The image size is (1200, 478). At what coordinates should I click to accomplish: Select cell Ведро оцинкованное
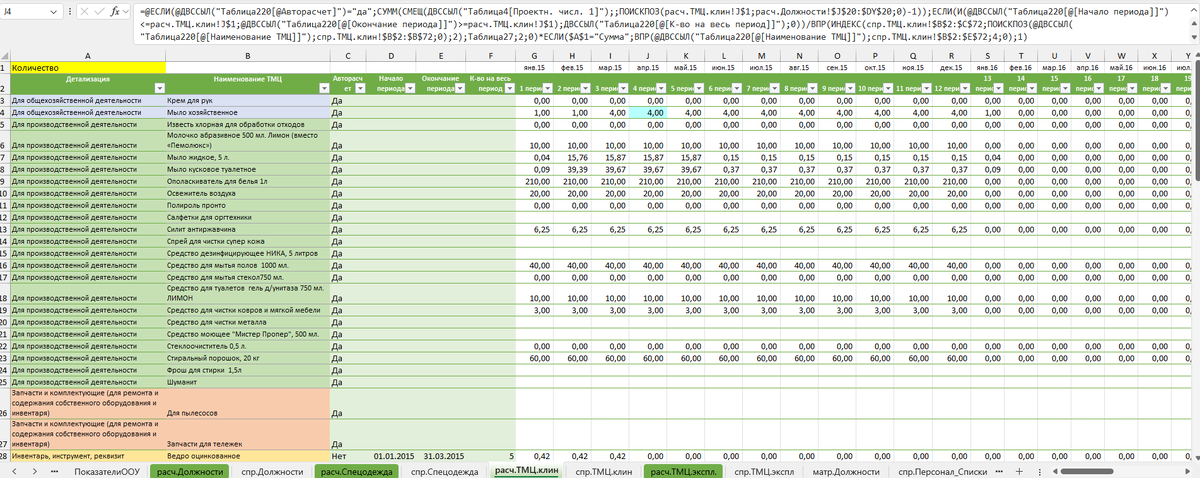tap(247, 456)
